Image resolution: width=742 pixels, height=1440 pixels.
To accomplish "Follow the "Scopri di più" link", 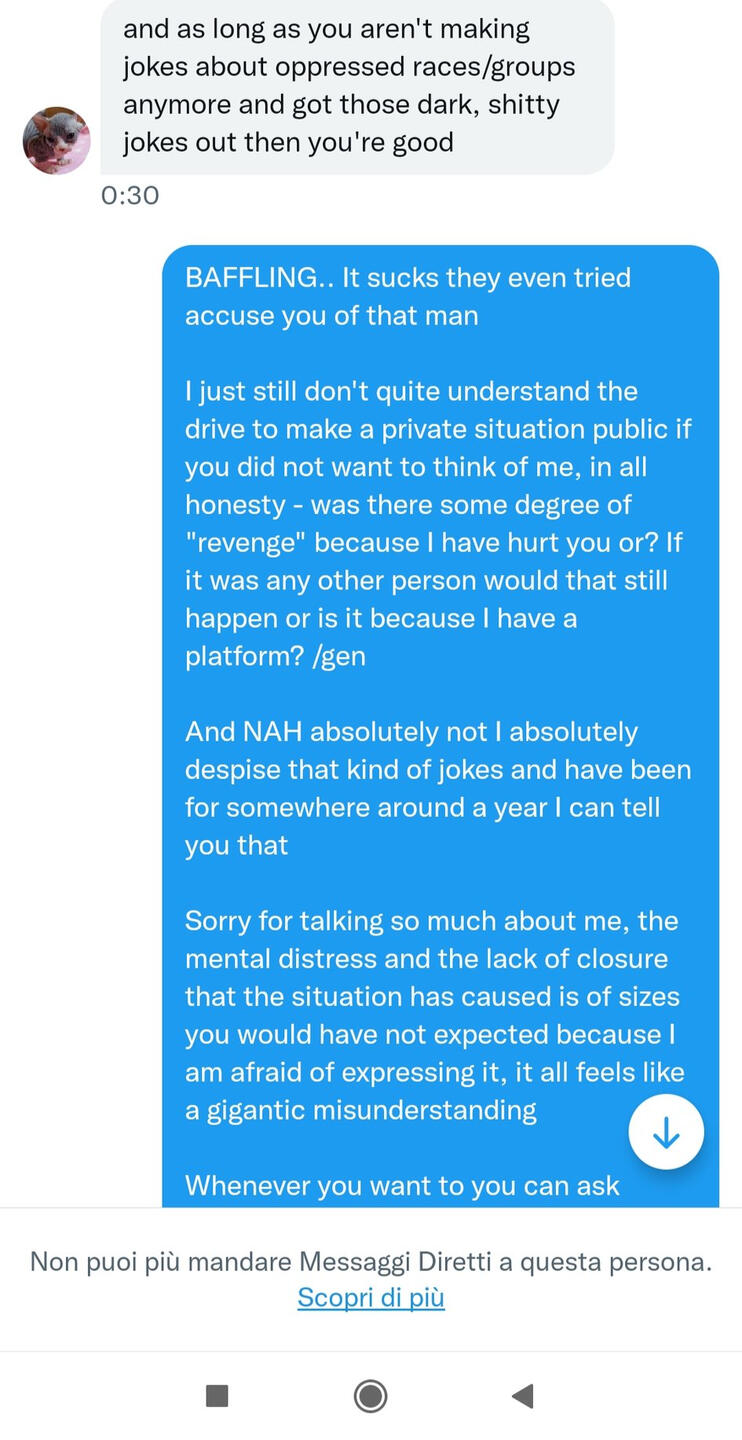I will coord(371,1298).
